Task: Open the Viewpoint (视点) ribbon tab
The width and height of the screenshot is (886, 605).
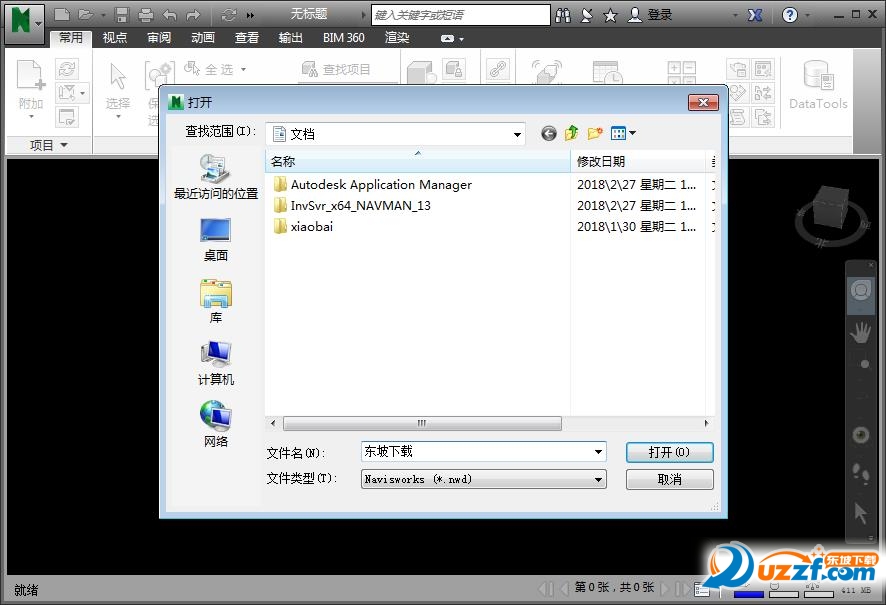Action: tap(115, 37)
